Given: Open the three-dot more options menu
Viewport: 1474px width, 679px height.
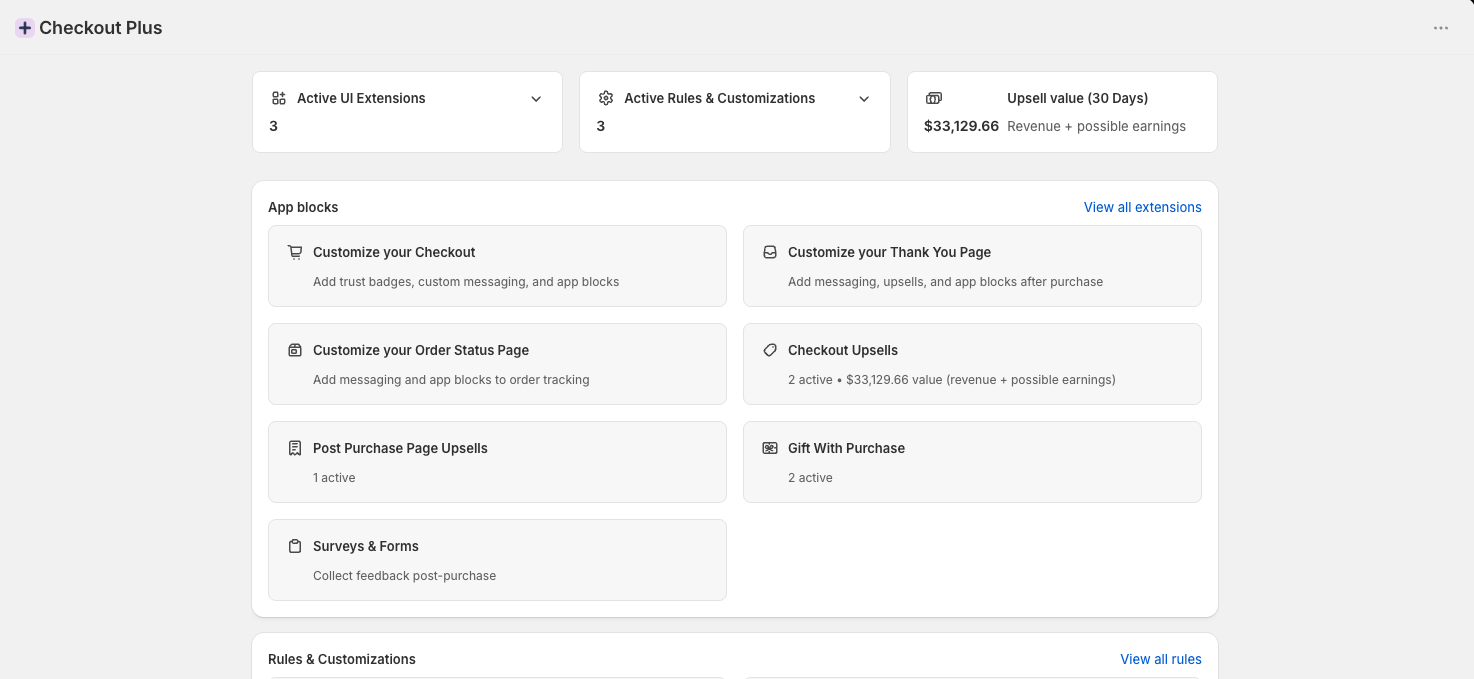Looking at the screenshot, I should 1441,28.
